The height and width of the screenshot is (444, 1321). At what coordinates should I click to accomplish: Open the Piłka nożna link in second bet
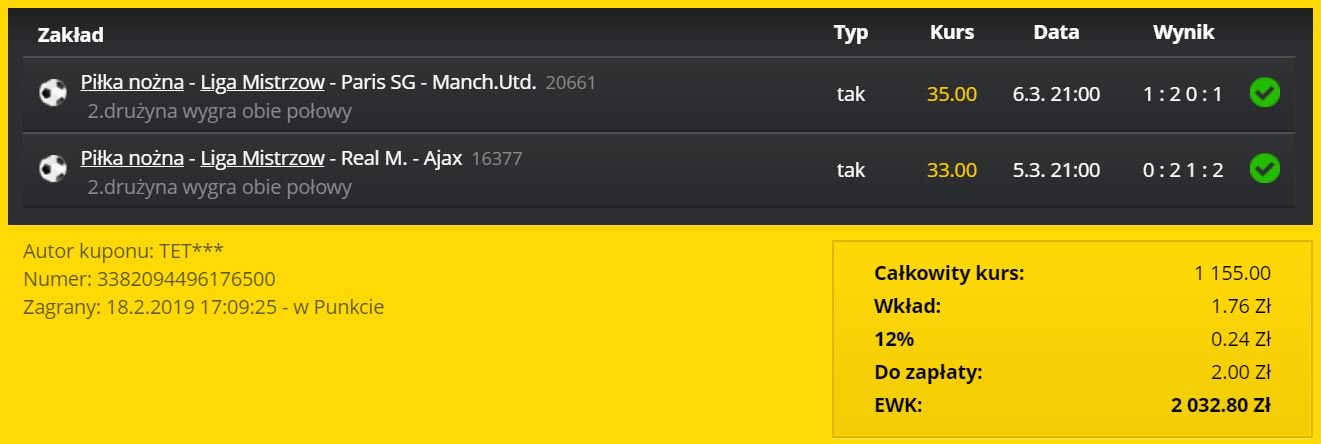pos(132,158)
